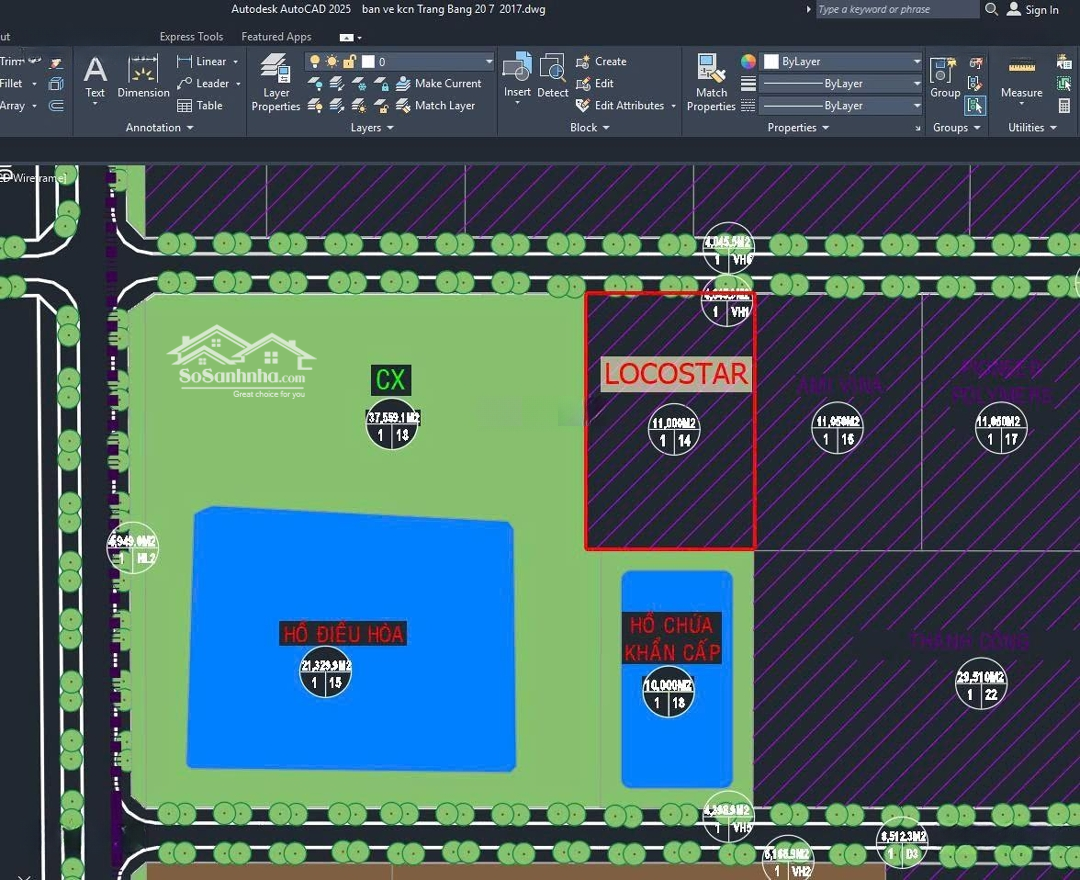Toggle the layer lock padlock icon
This screenshot has height=880, width=1080.
349,62
